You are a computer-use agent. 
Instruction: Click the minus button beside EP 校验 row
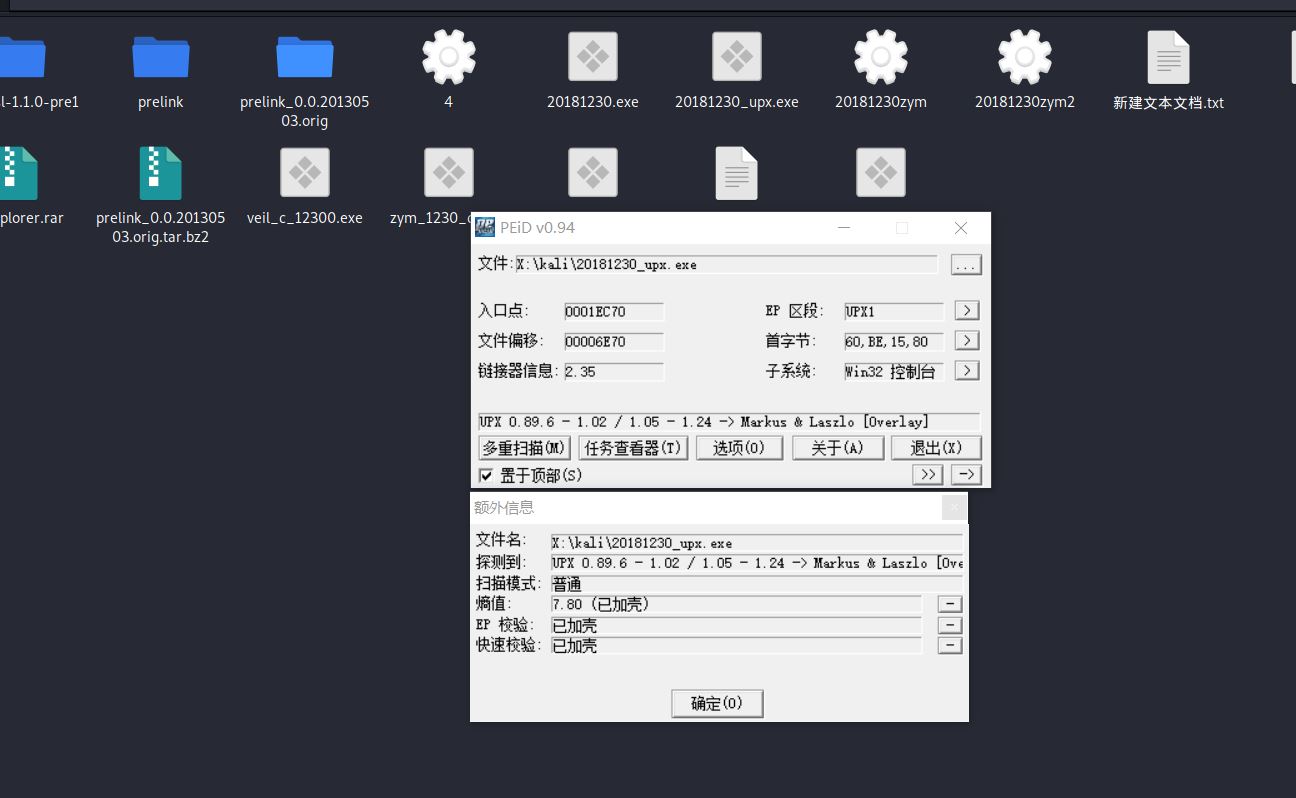click(x=950, y=625)
